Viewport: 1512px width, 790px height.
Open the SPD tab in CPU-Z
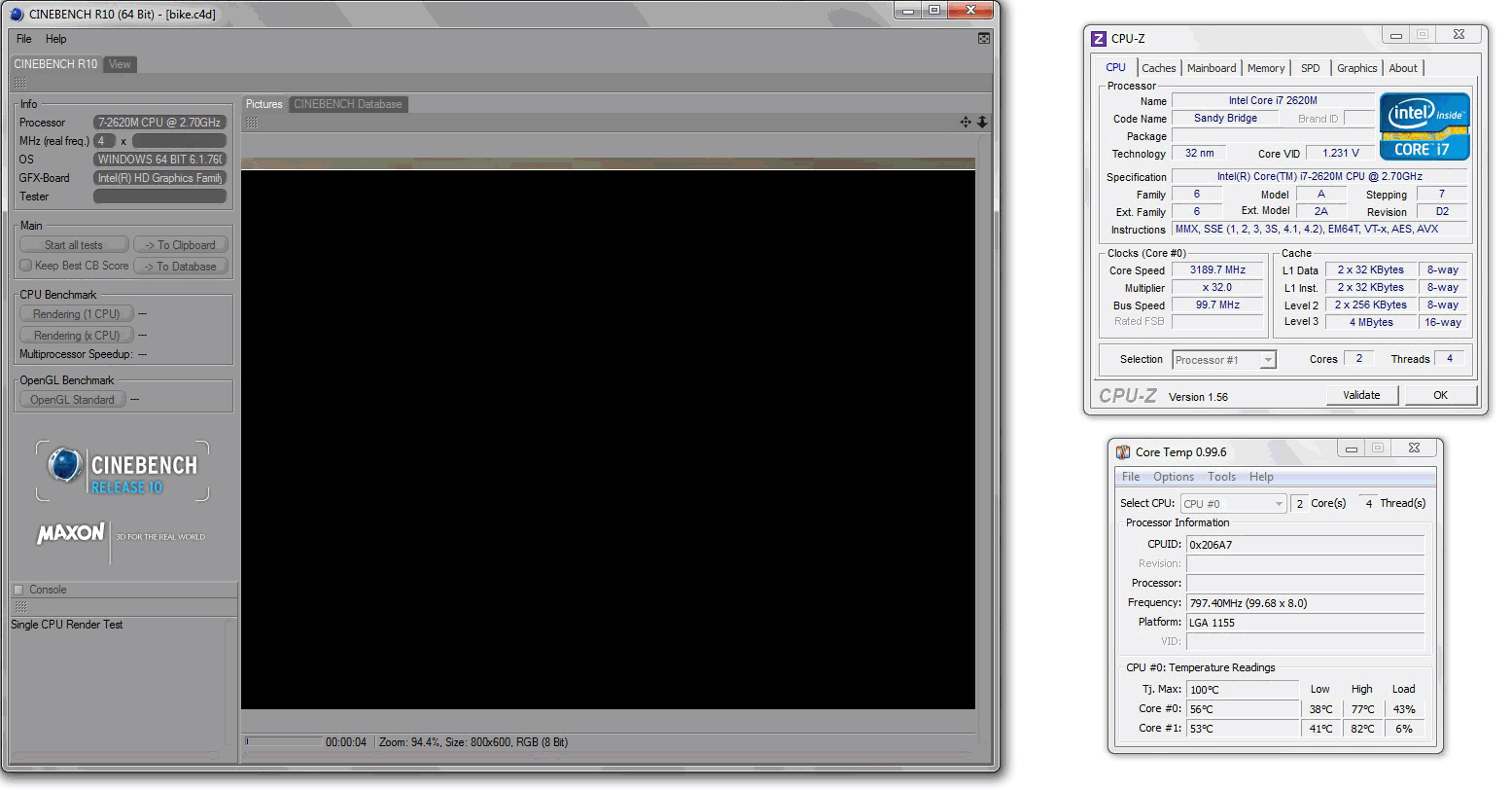[1311, 68]
